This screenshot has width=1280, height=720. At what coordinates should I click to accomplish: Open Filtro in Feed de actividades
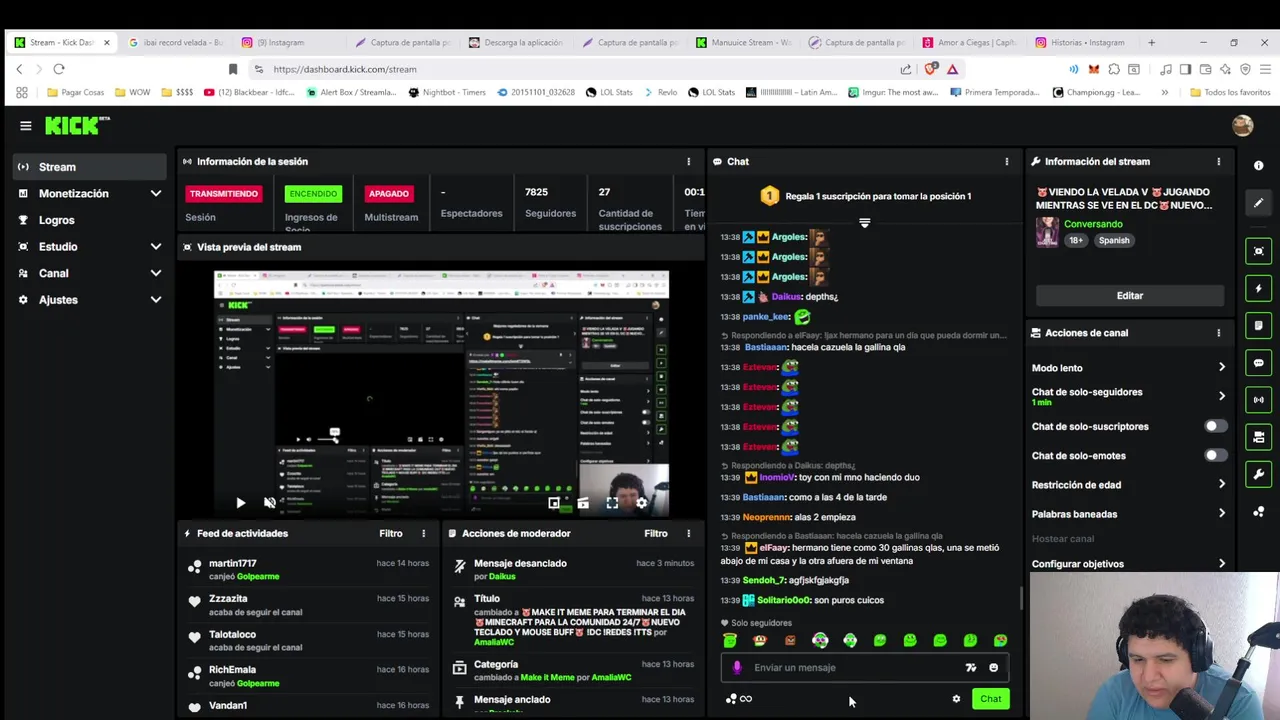click(x=390, y=533)
